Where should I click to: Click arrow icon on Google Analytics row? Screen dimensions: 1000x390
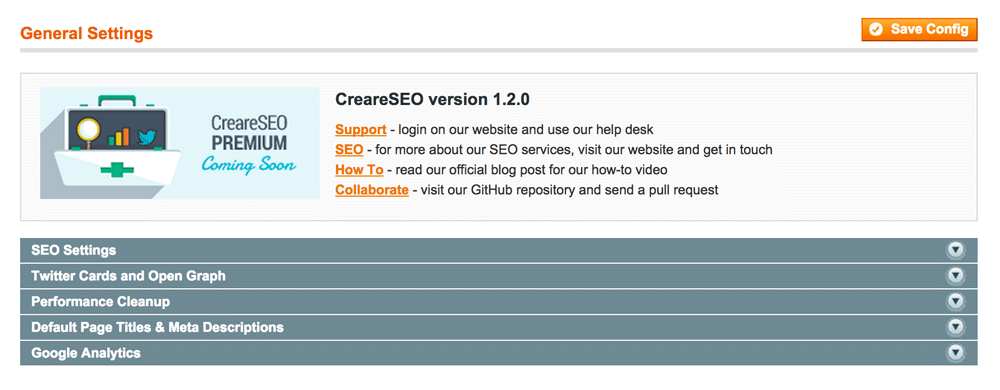955,352
